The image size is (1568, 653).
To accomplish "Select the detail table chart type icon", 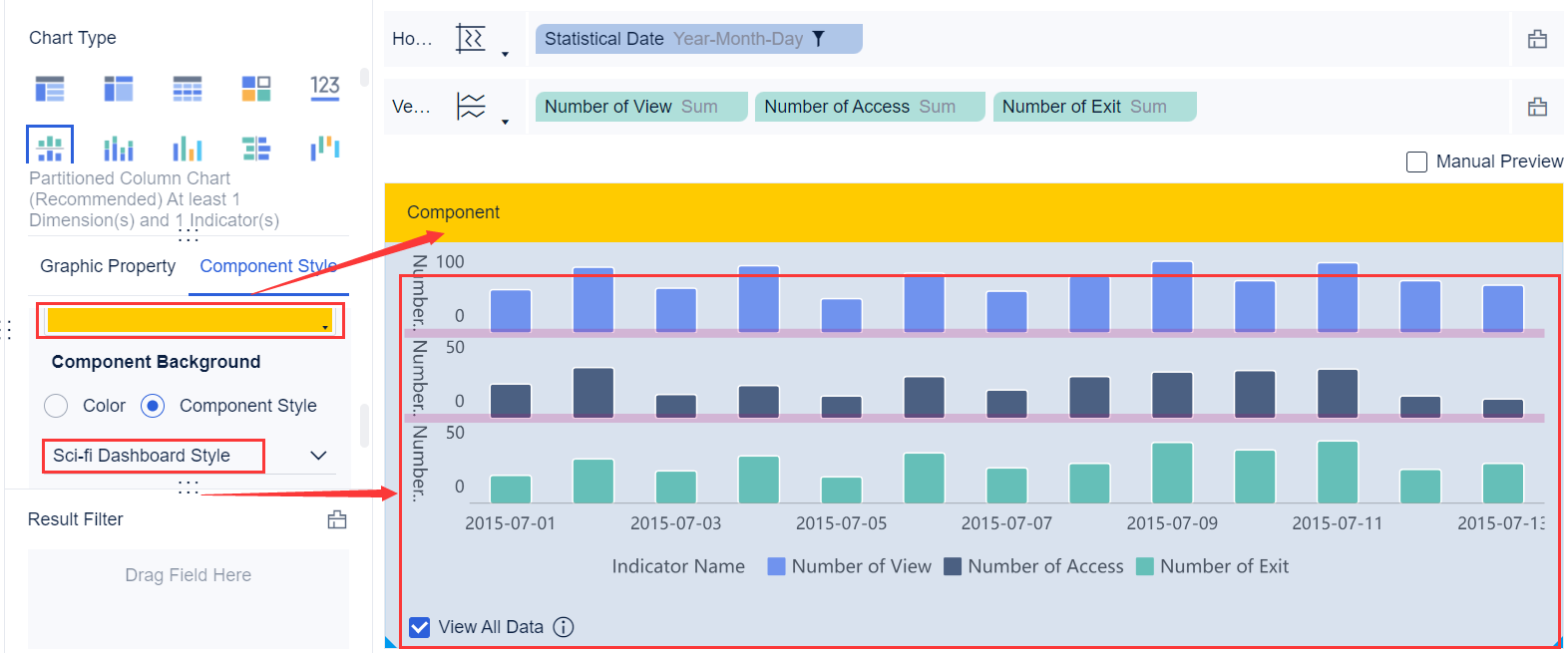I will pos(188,89).
